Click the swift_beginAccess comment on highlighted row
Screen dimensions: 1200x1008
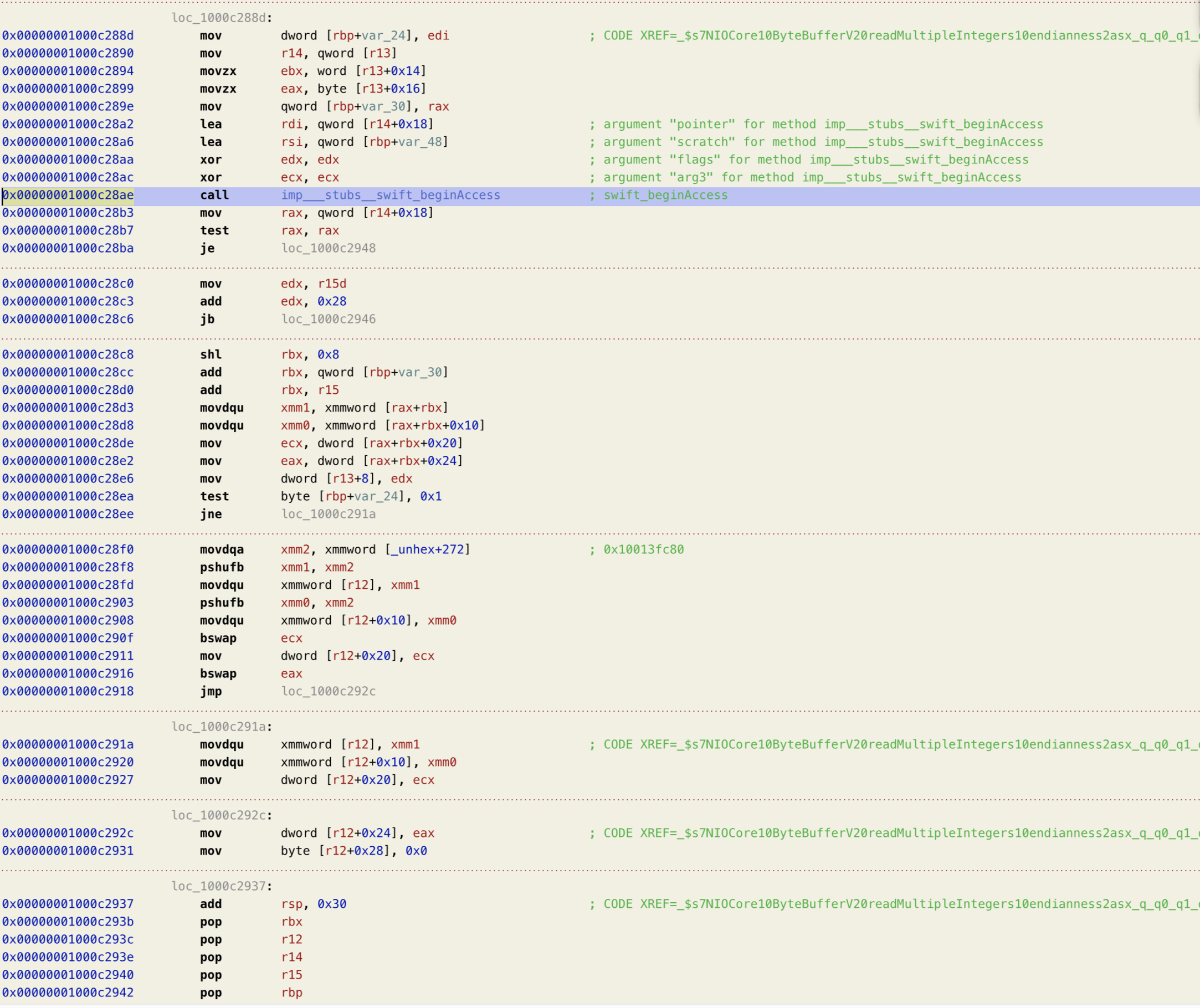pyautogui.click(x=665, y=195)
